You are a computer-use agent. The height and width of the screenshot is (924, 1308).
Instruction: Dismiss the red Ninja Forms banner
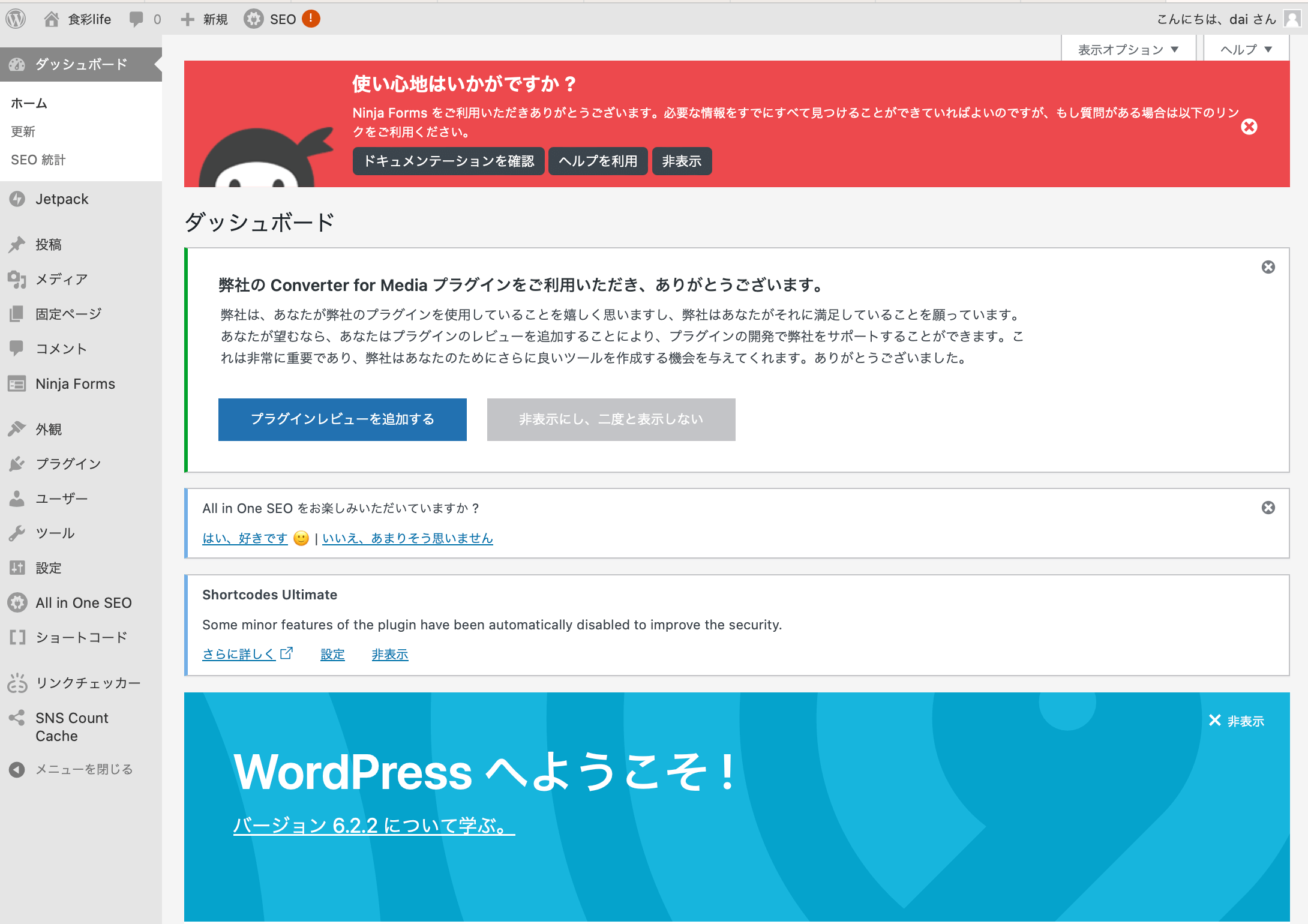[1249, 127]
